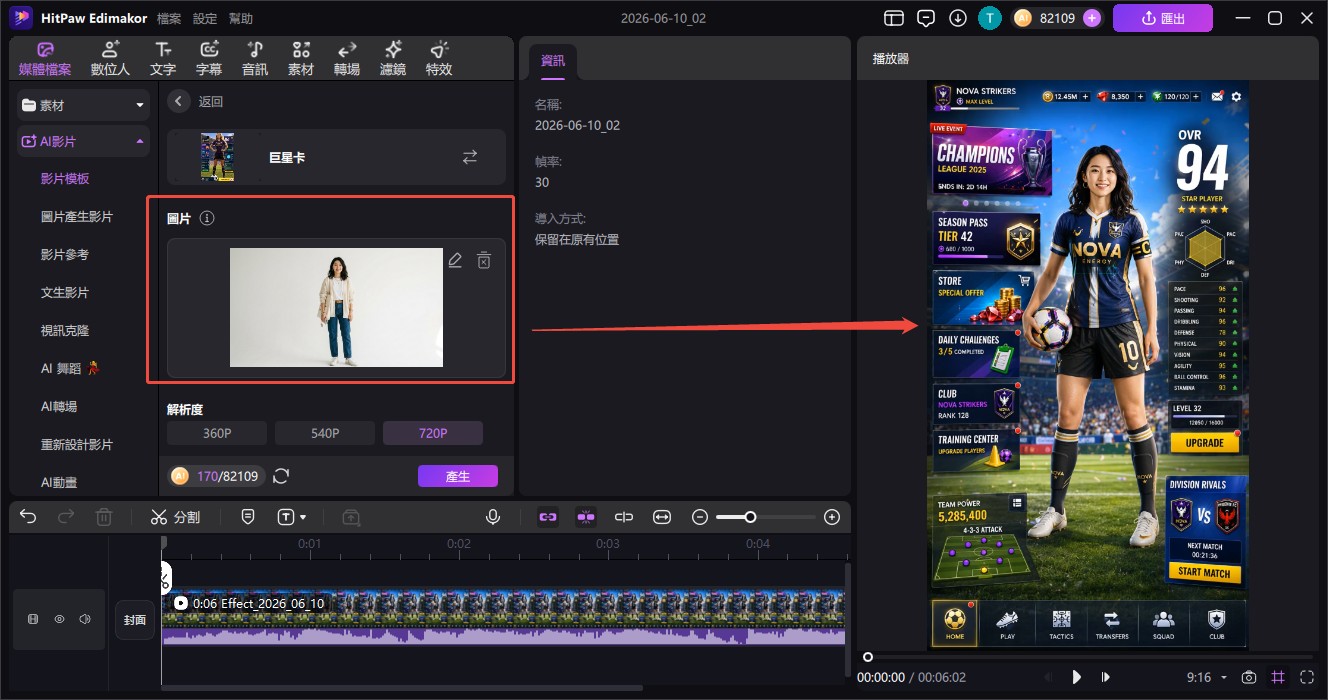The image size is (1328, 700).
Task: Collapse the AI影片 sidebar section
Action: tap(84, 142)
